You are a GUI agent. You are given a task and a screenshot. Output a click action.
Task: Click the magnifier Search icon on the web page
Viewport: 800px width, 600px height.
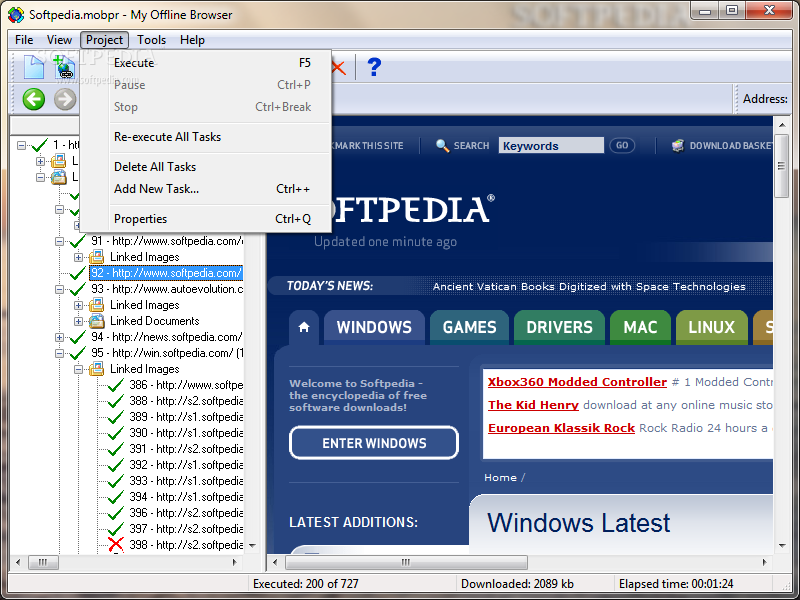[442, 146]
